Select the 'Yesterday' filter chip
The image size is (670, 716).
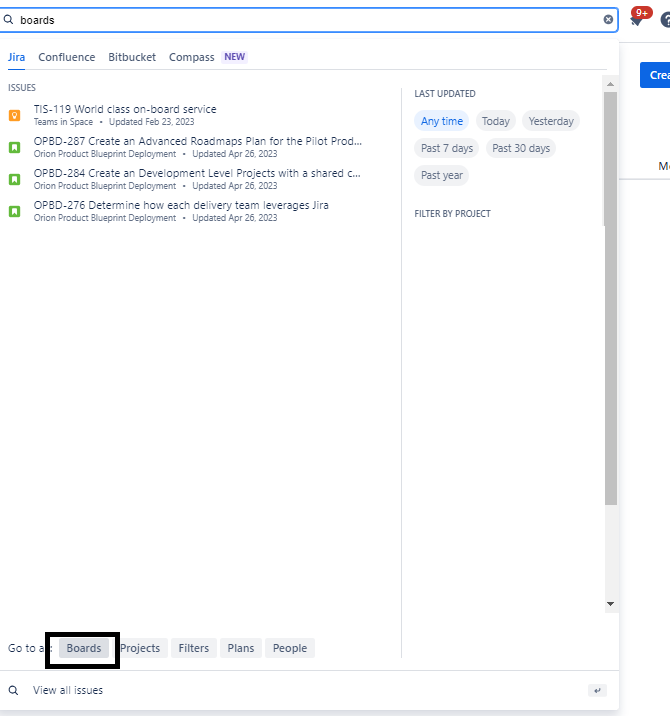point(551,121)
